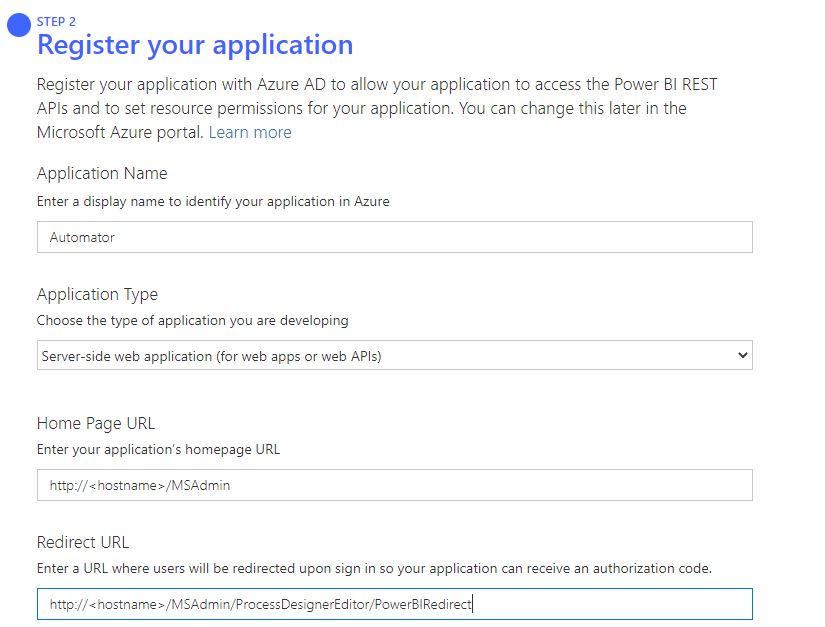This screenshot has height=627, width=825.
Task: Focus the Application Name field containing Automator
Action: pyautogui.click(x=394, y=238)
